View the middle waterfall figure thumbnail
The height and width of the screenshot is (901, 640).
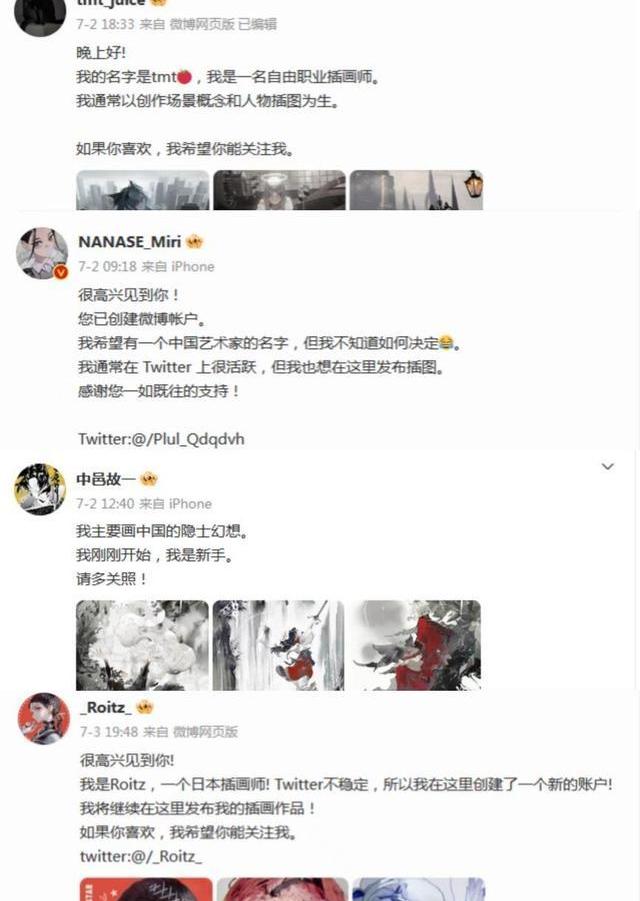coord(279,645)
